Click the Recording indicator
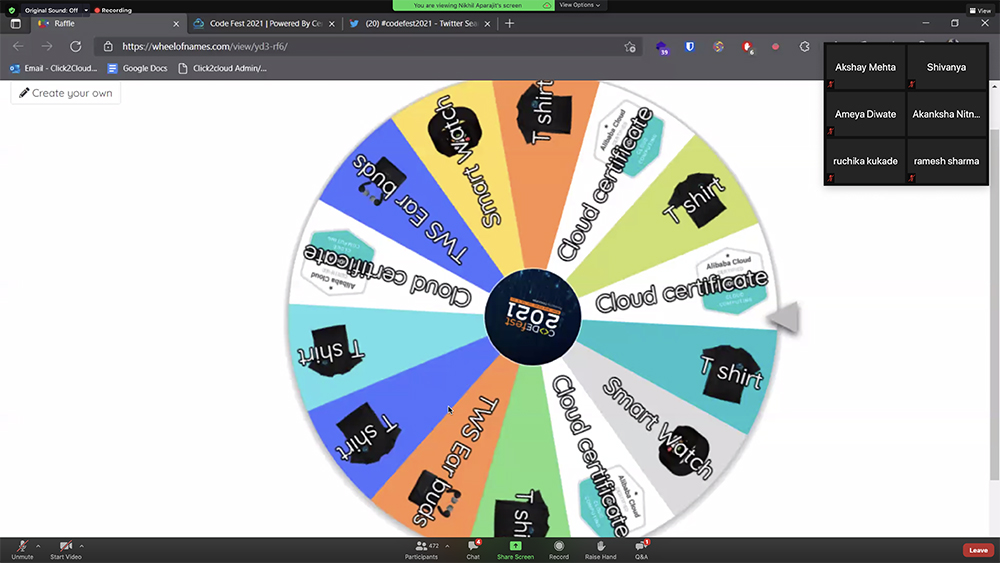Viewport: 1000px width, 563px height. [113, 10]
